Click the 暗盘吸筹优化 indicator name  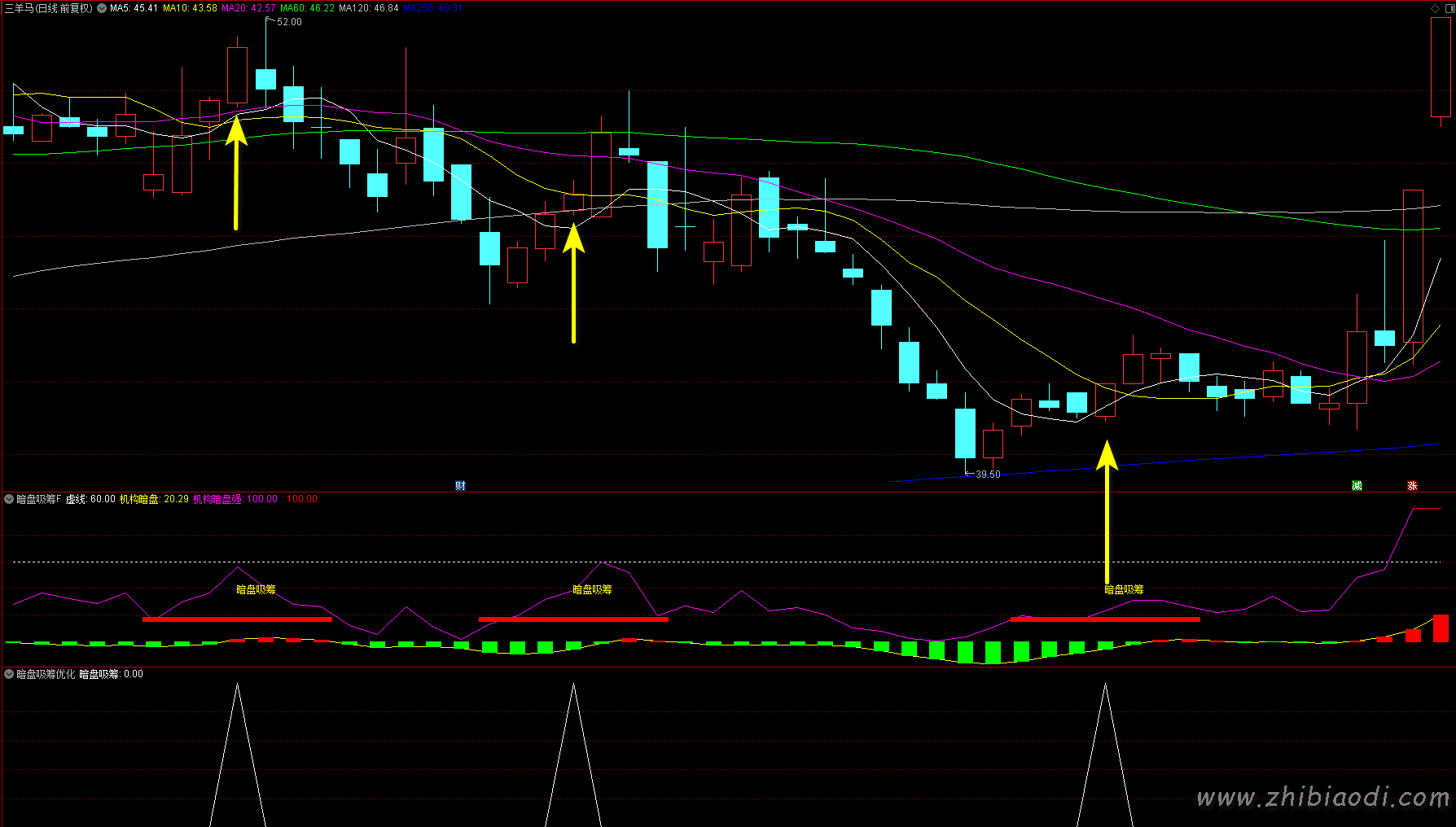pyautogui.click(x=46, y=674)
